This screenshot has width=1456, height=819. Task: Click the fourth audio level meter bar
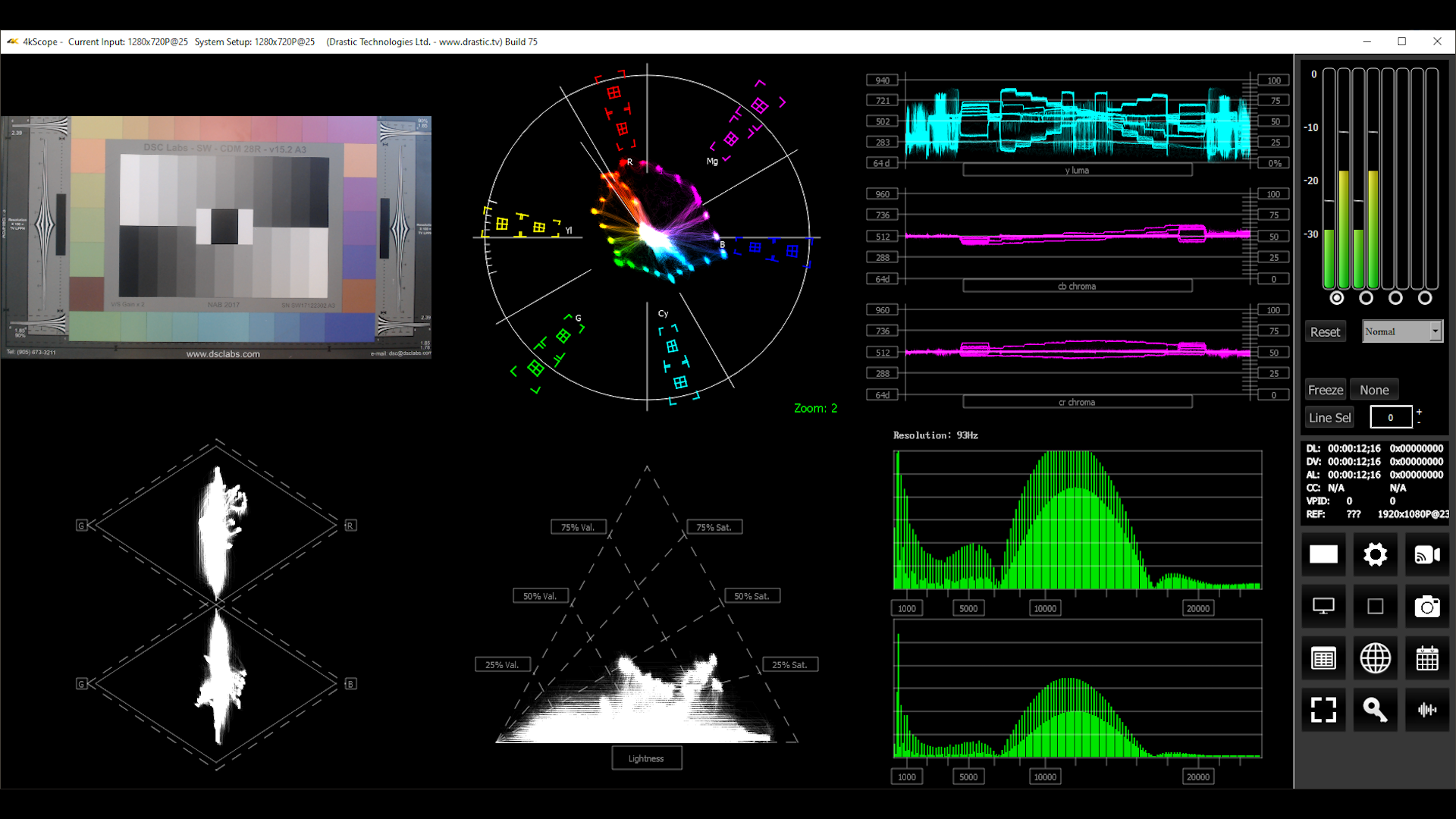tap(1373, 178)
